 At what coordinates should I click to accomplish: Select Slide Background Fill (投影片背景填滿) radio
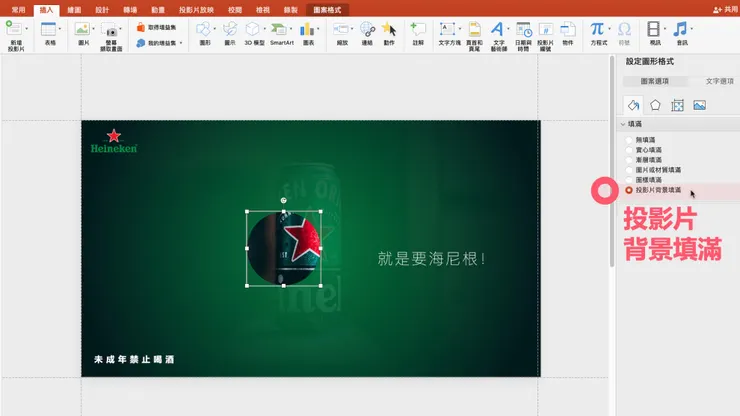[x=629, y=190]
